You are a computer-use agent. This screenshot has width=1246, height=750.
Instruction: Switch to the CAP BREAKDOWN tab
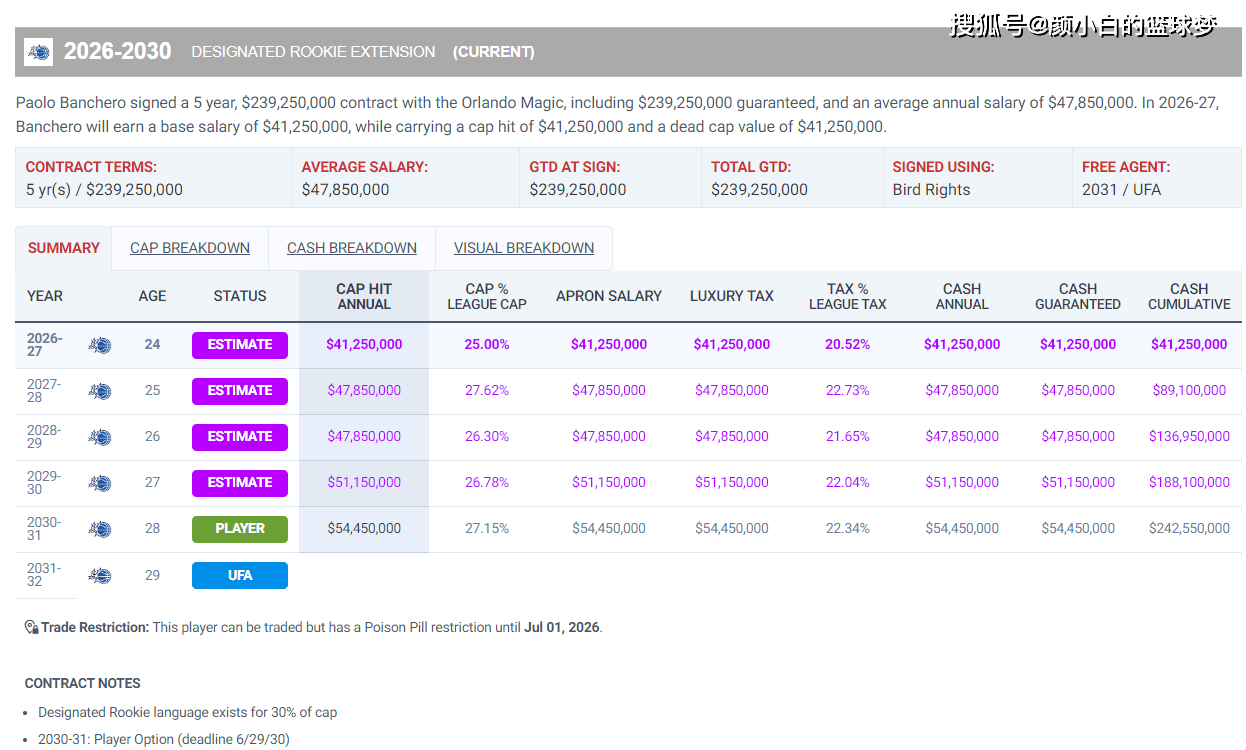point(190,248)
